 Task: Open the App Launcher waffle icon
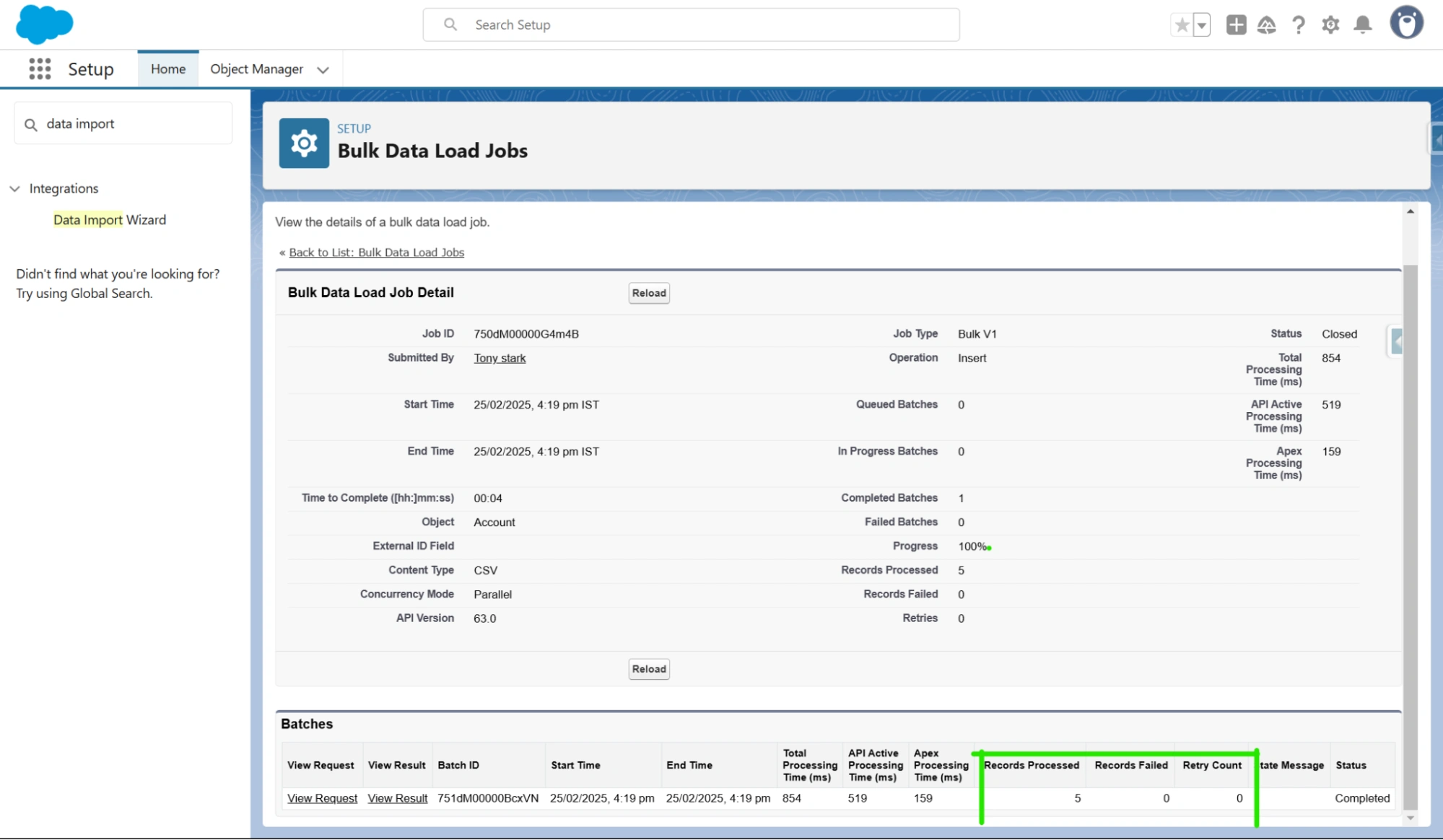click(39, 69)
